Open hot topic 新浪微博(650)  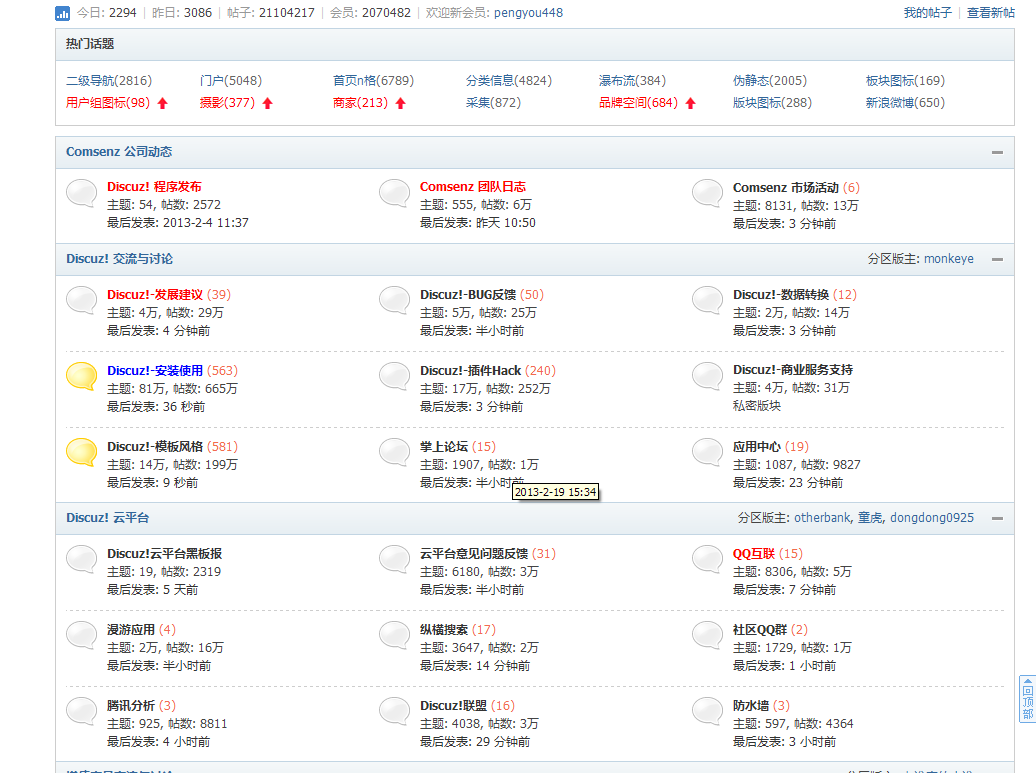click(x=905, y=102)
